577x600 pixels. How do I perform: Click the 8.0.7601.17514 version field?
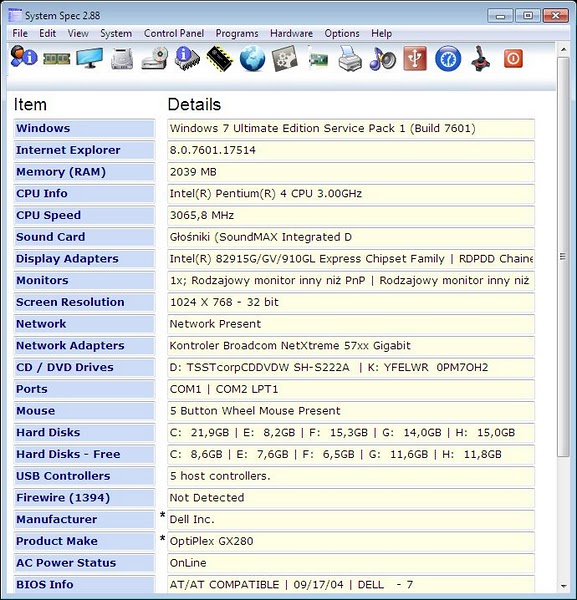coord(351,150)
